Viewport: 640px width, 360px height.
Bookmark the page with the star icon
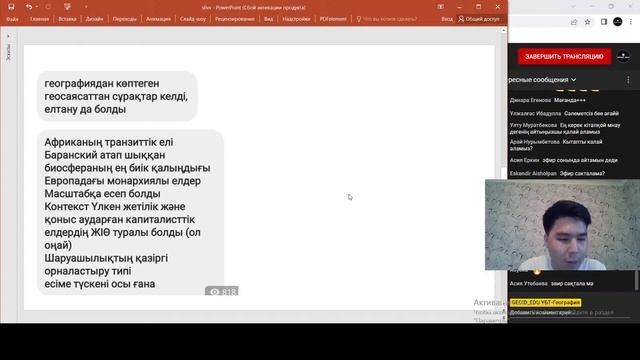pyautogui.click(x=587, y=22)
